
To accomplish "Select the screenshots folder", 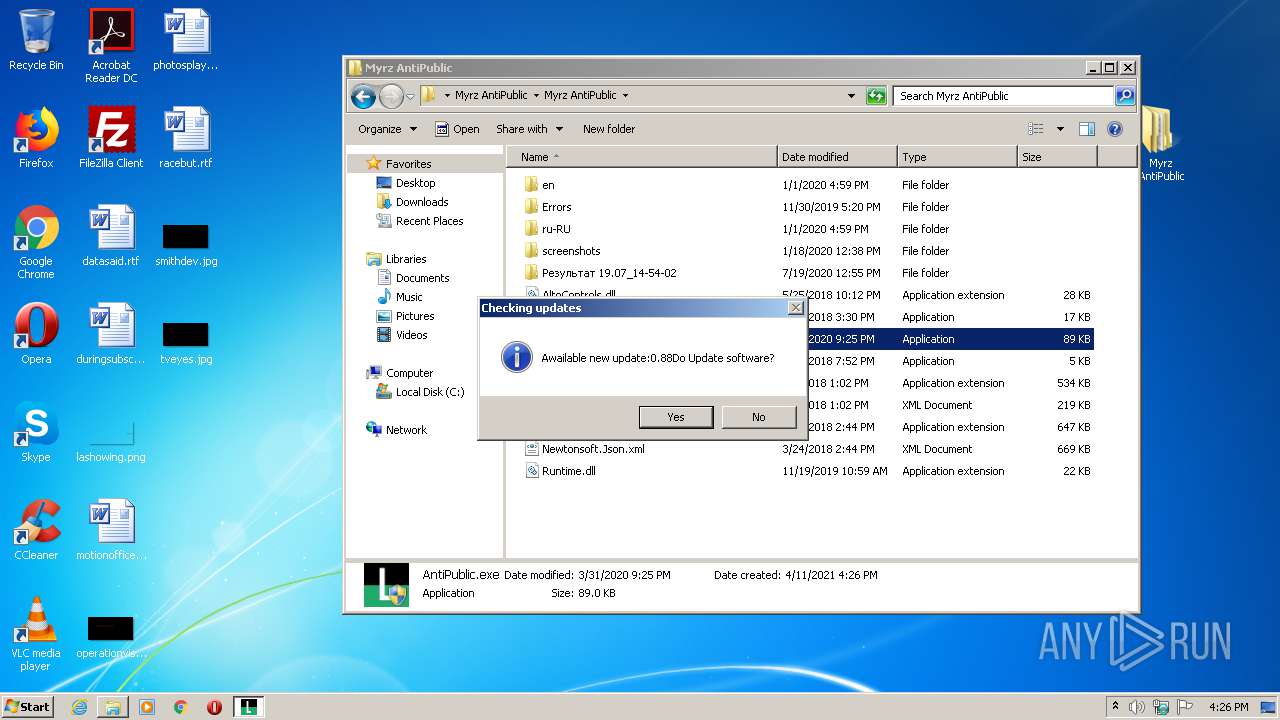I will click(570, 251).
